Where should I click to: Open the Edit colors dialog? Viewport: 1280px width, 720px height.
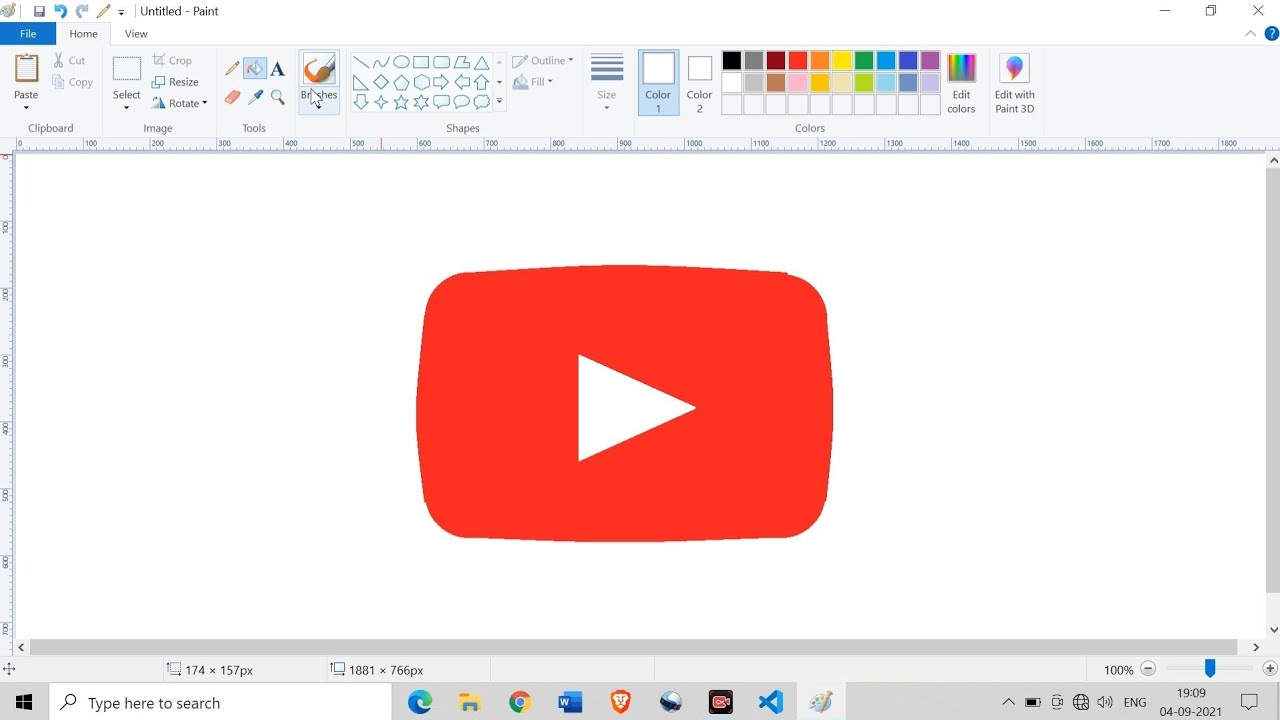click(961, 83)
